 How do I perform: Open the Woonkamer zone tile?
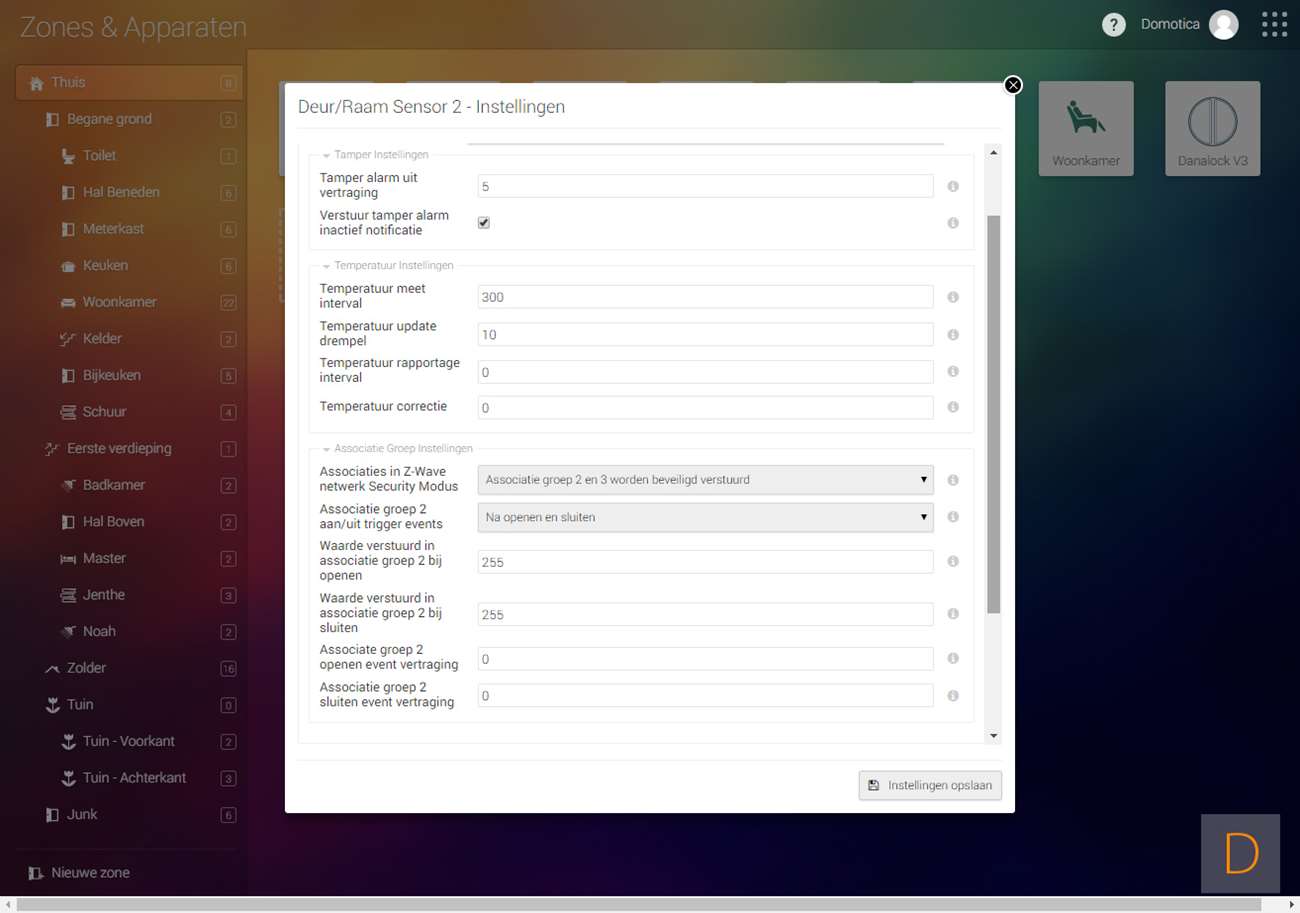pyautogui.click(x=1086, y=128)
